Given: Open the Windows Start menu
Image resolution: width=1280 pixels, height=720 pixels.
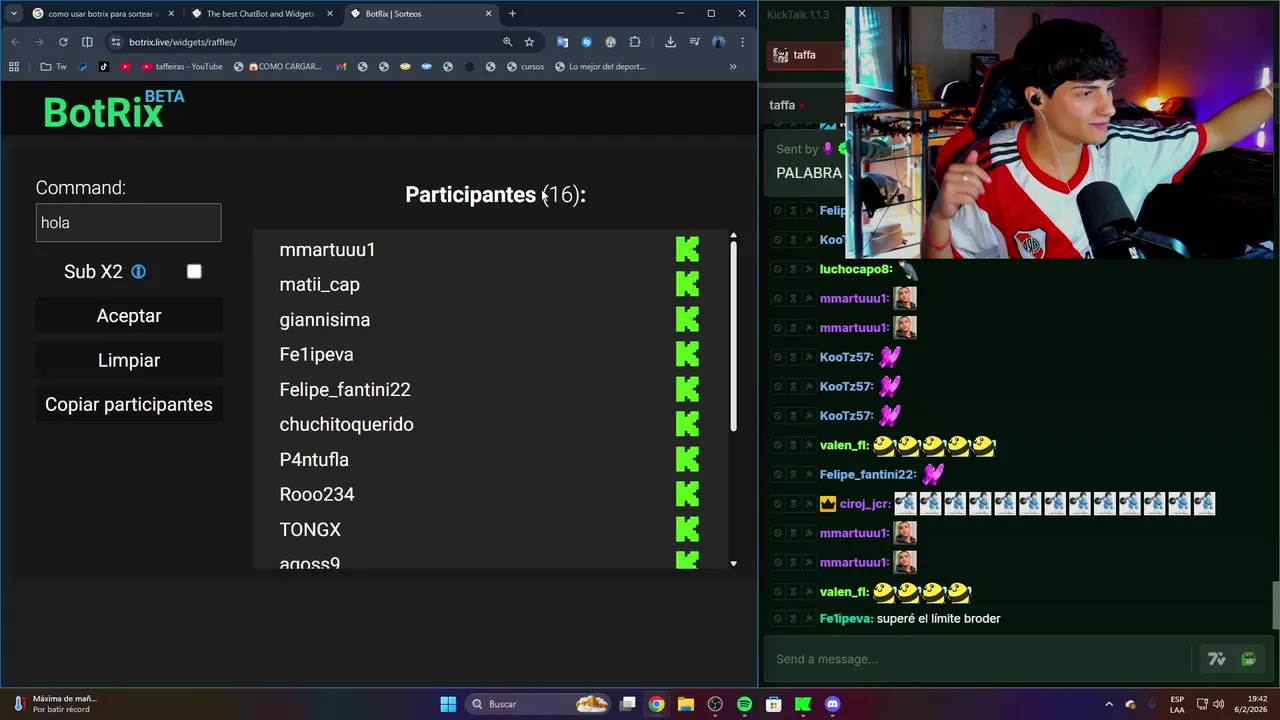Looking at the screenshot, I should click(x=448, y=704).
